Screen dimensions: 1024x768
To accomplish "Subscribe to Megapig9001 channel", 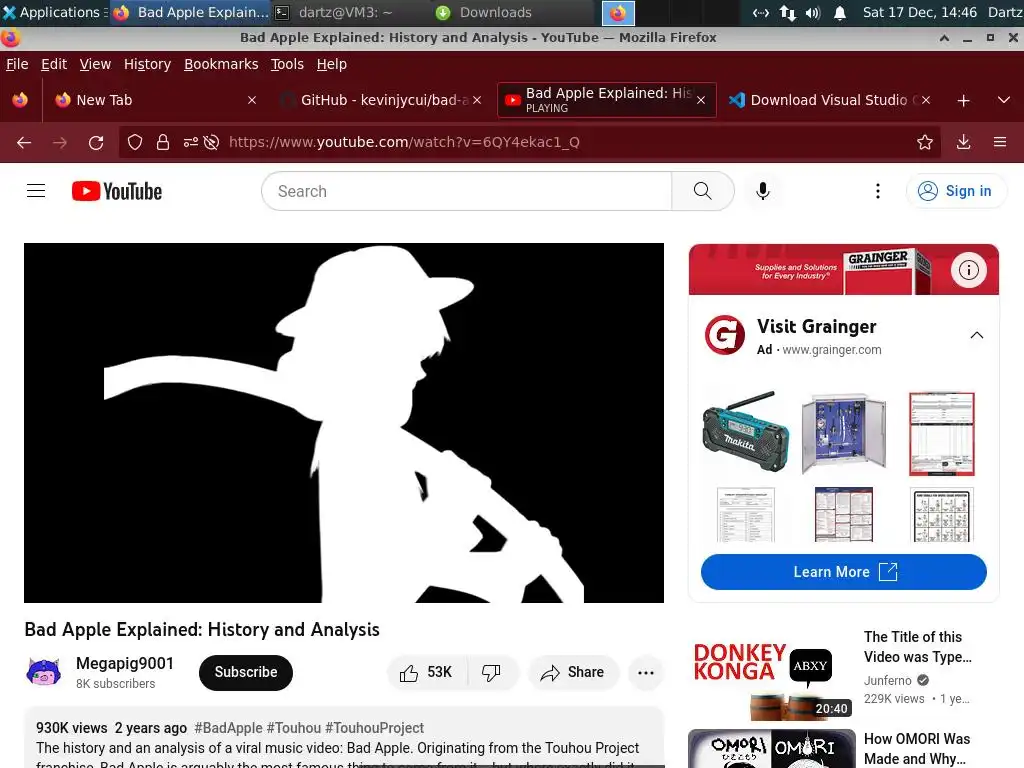I will coord(246,673).
